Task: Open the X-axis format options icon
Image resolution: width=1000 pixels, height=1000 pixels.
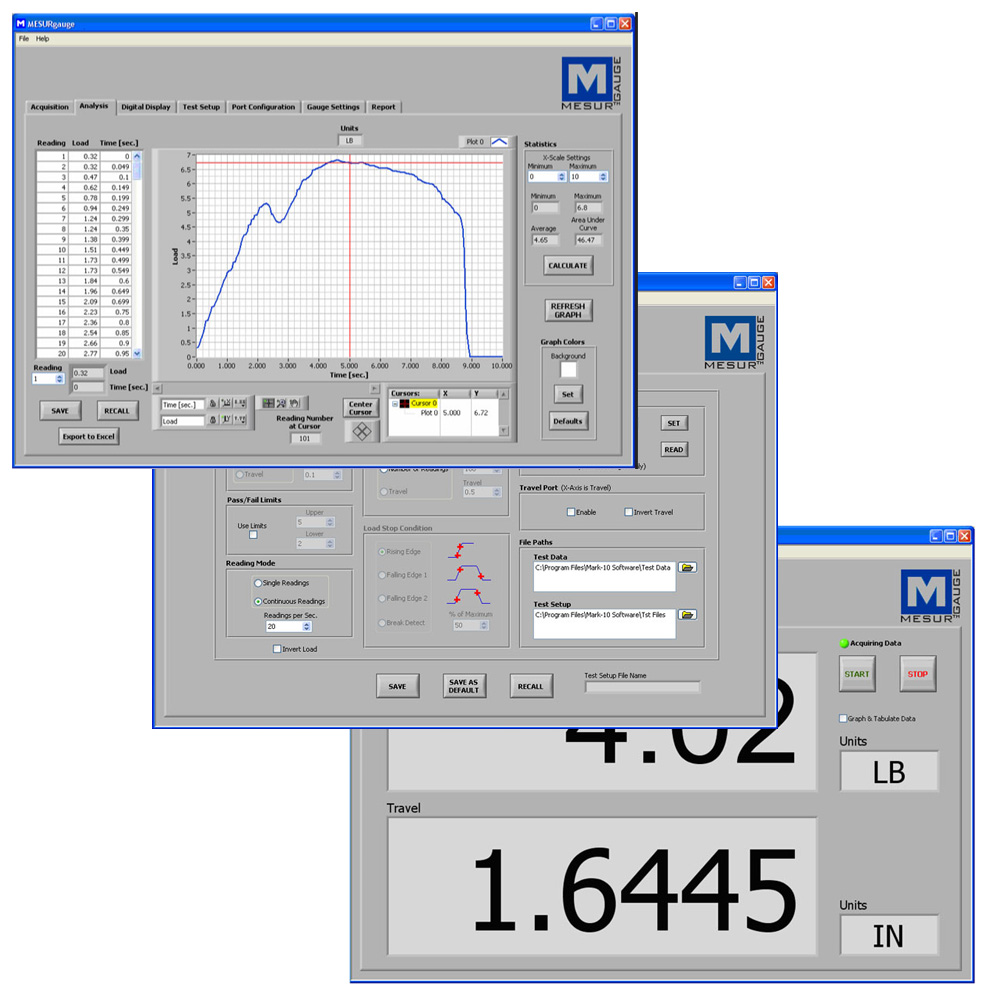Action: [x=240, y=404]
